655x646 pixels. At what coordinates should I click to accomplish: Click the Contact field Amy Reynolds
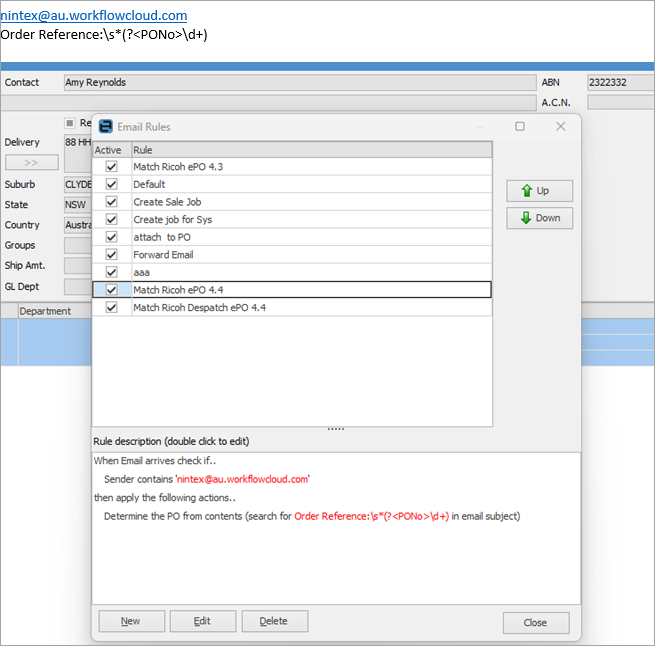click(300, 82)
